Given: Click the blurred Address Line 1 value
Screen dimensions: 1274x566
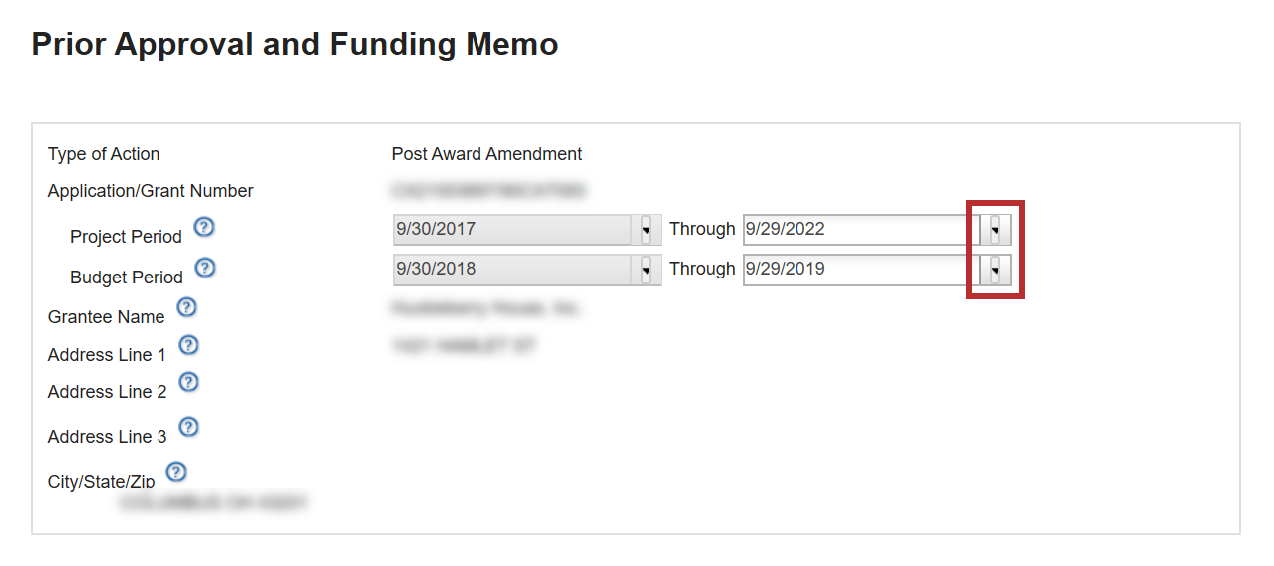Looking at the screenshot, I should [x=464, y=346].
